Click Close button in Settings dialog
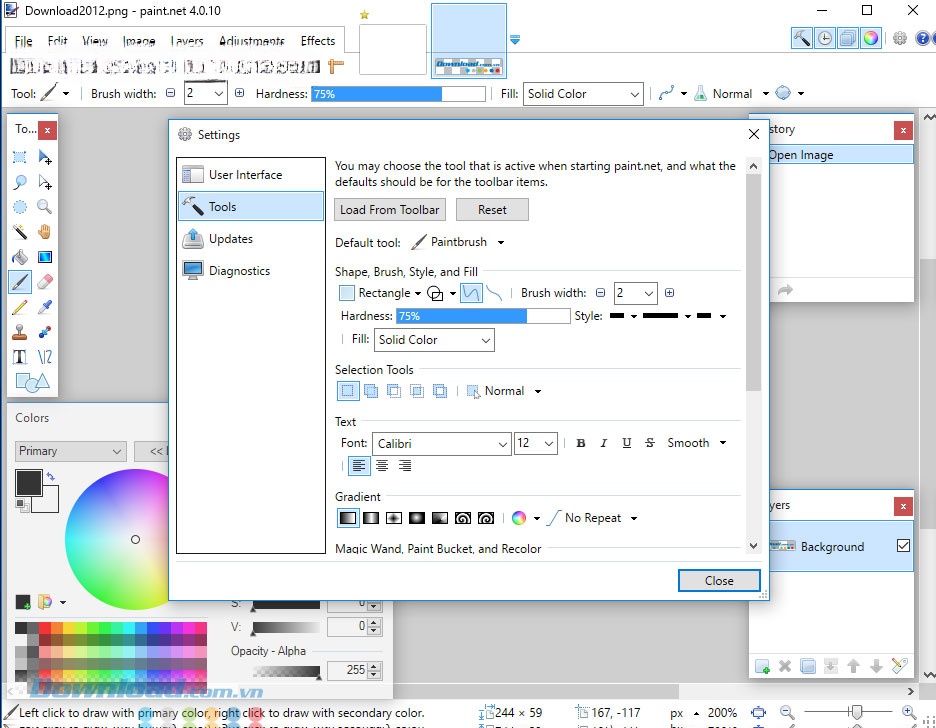 tap(719, 581)
